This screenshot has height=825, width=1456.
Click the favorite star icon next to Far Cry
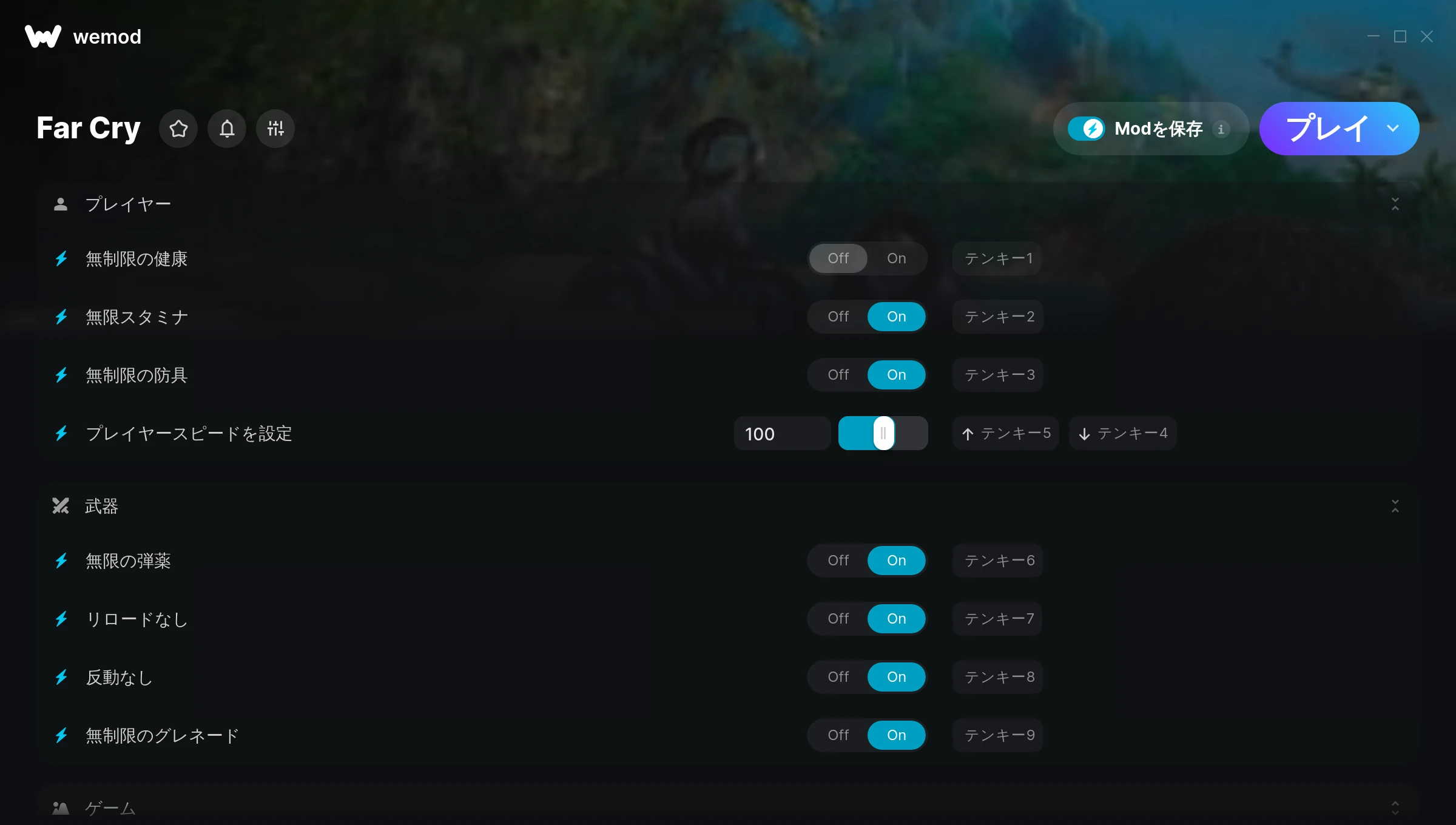coord(178,129)
